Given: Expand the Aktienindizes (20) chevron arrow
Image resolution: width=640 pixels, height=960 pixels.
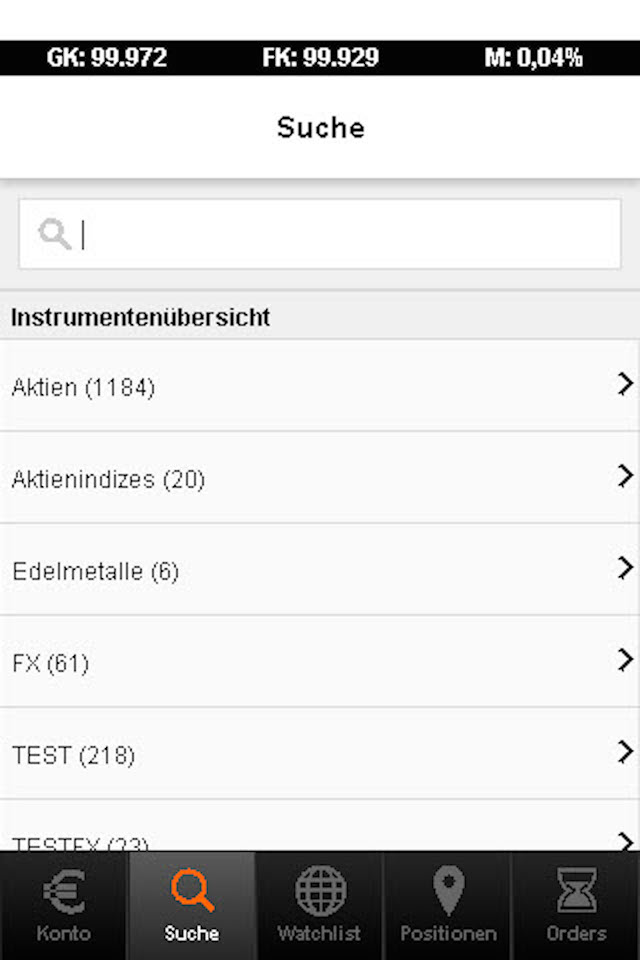Looking at the screenshot, I should tap(626, 475).
